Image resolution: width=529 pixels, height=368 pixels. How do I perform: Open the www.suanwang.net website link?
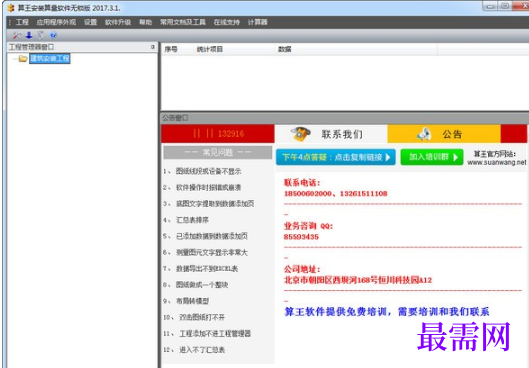pos(497,162)
